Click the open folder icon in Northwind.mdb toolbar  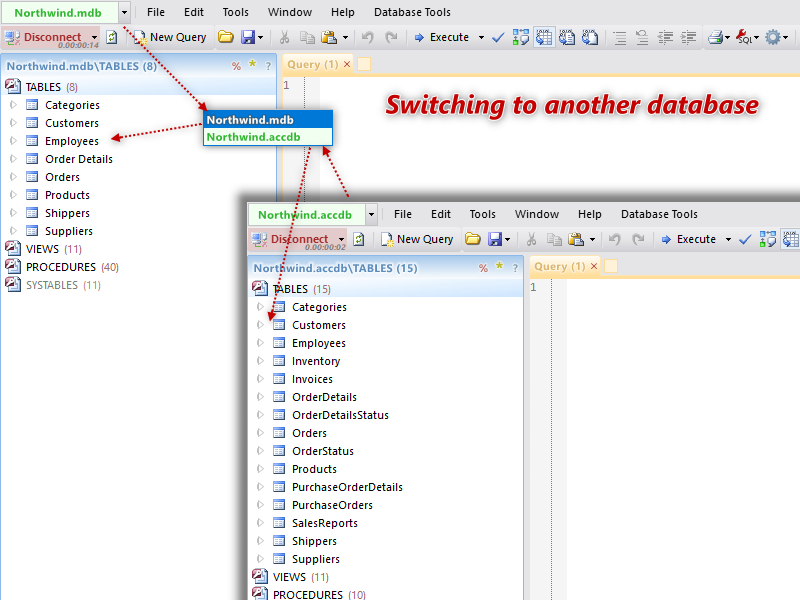coord(226,37)
